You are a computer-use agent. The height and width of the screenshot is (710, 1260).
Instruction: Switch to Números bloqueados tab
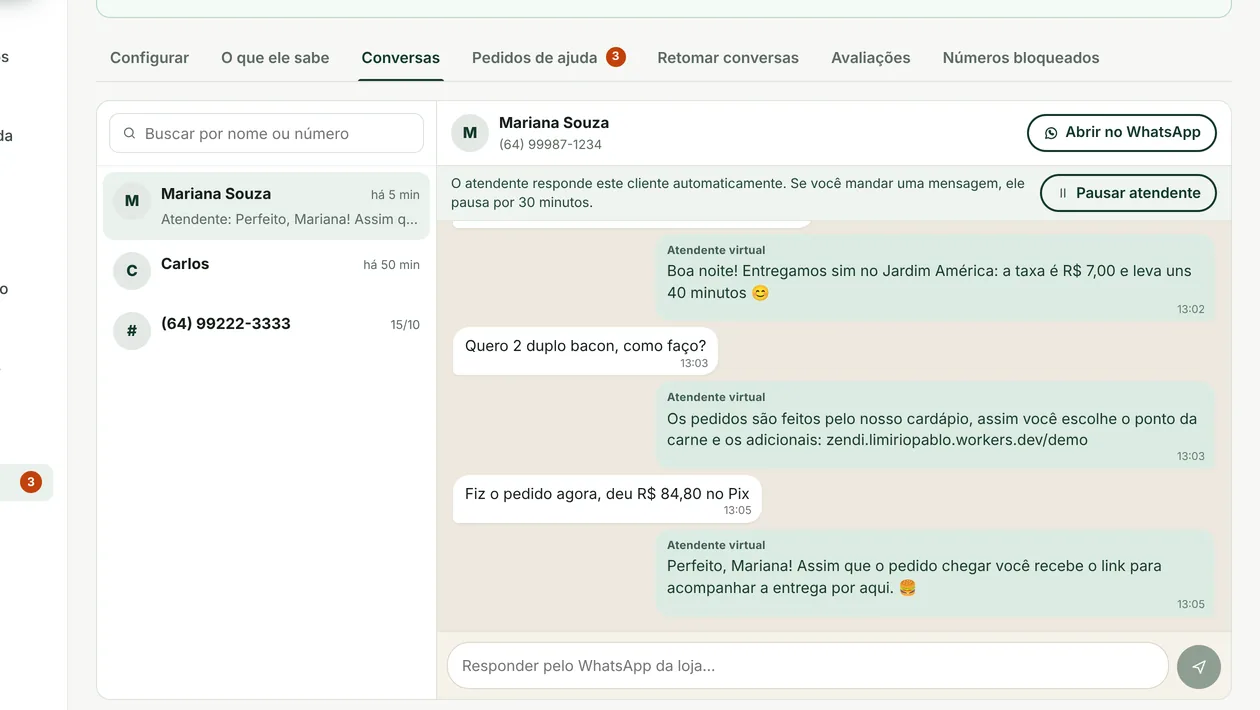click(1021, 58)
